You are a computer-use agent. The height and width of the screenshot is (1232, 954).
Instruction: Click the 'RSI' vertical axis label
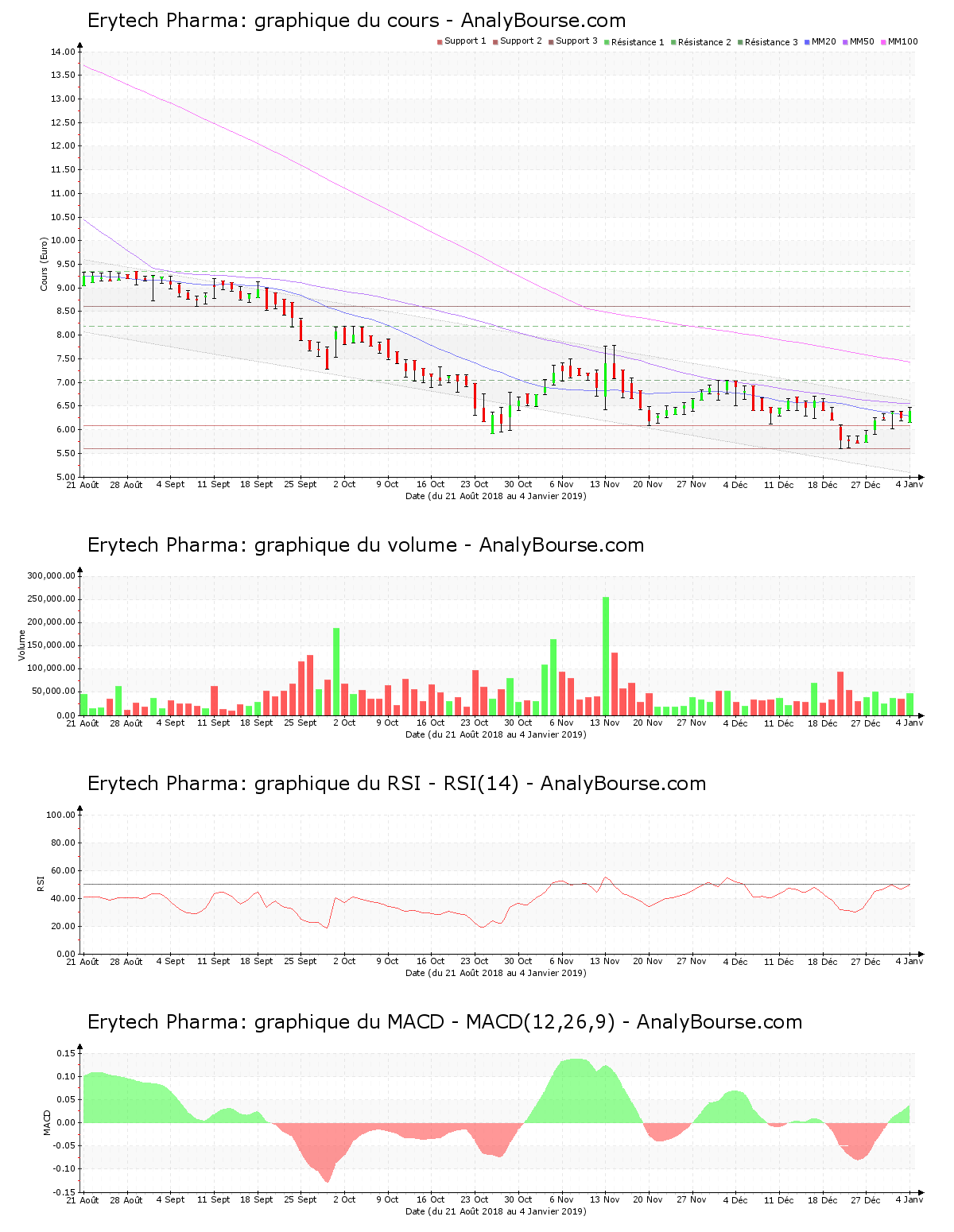[x=40, y=883]
